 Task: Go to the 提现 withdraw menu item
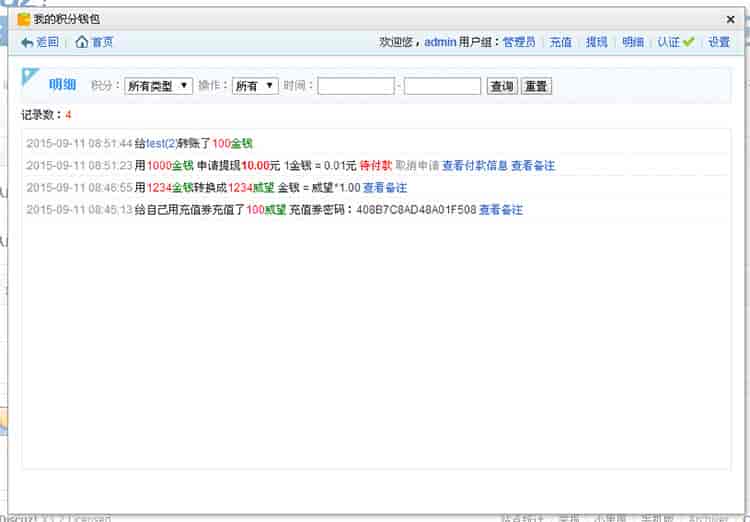[597, 42]
